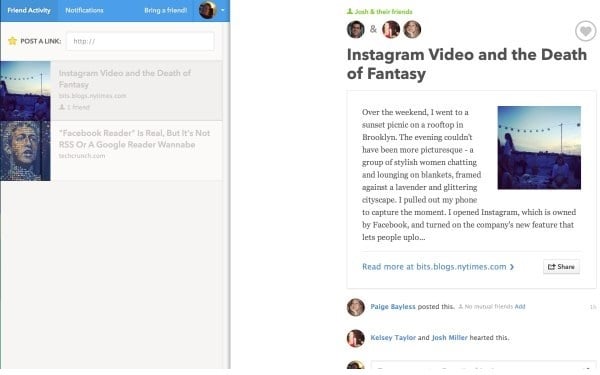Viewport: 600px width, 375px height.
Task: Open Kelsey Taylor profile link
Action: click(x=393, y=338)
